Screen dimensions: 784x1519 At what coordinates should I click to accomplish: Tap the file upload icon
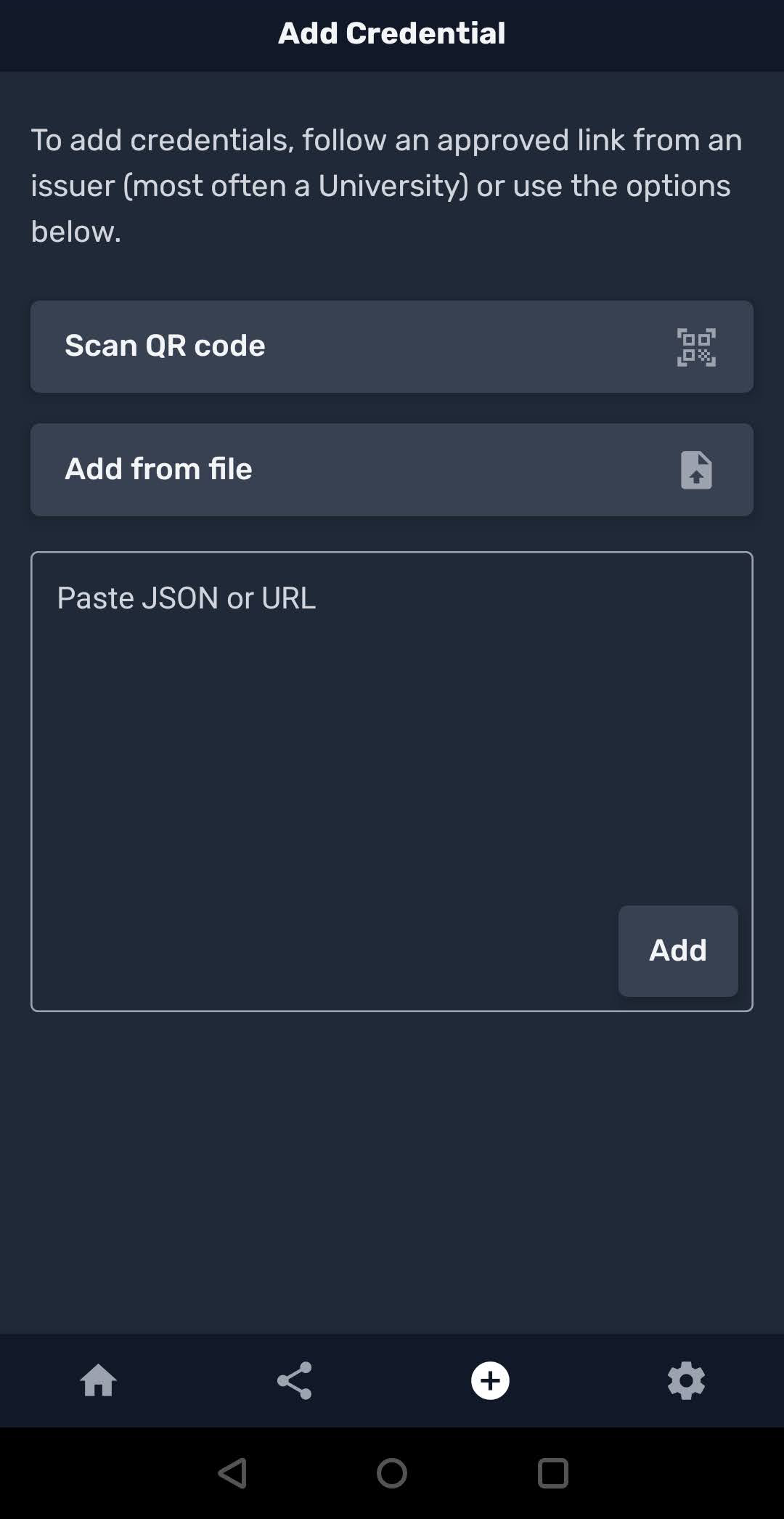coord(696,470)
